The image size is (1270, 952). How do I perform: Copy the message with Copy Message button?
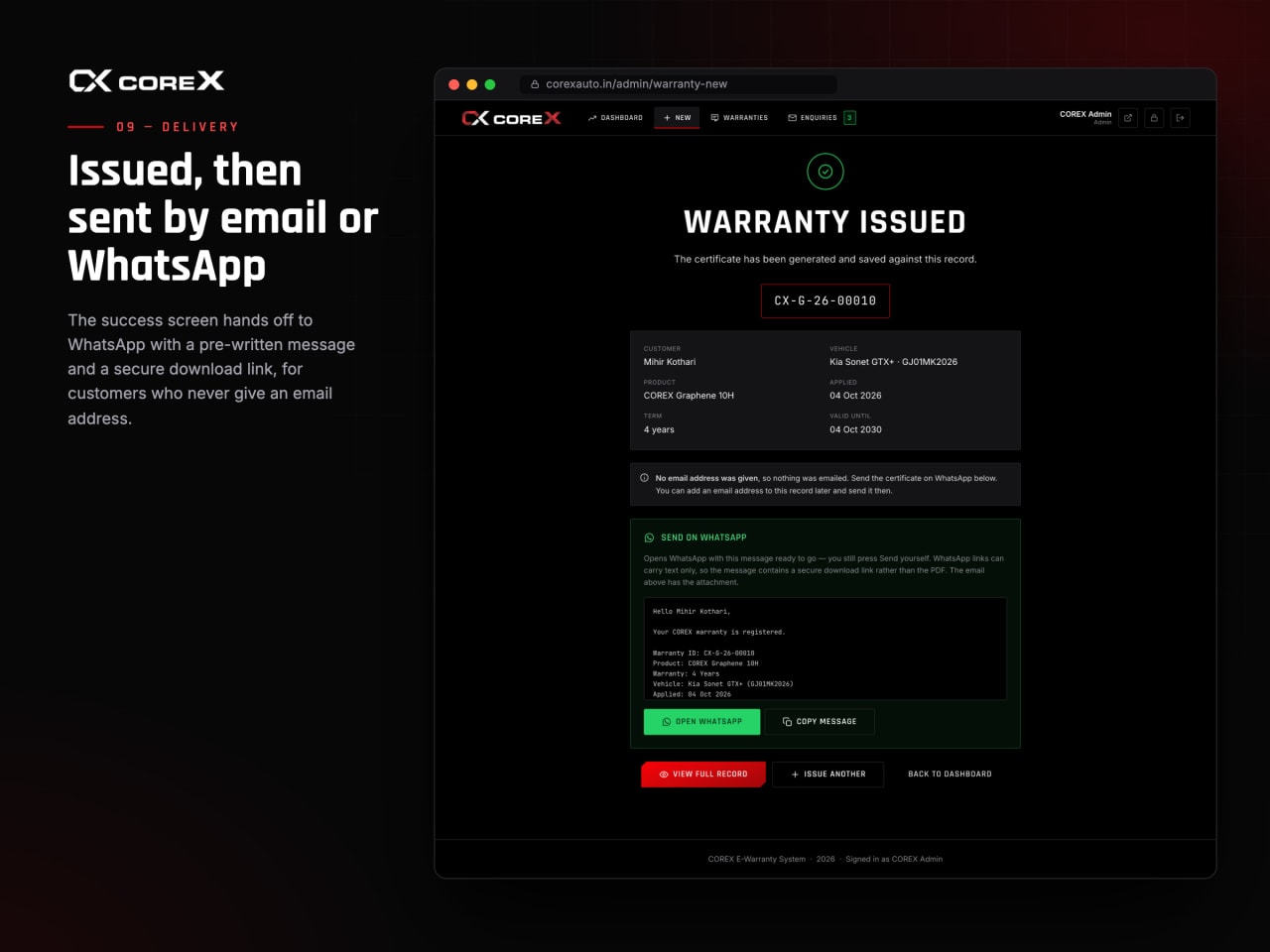[x=820, y=722]
